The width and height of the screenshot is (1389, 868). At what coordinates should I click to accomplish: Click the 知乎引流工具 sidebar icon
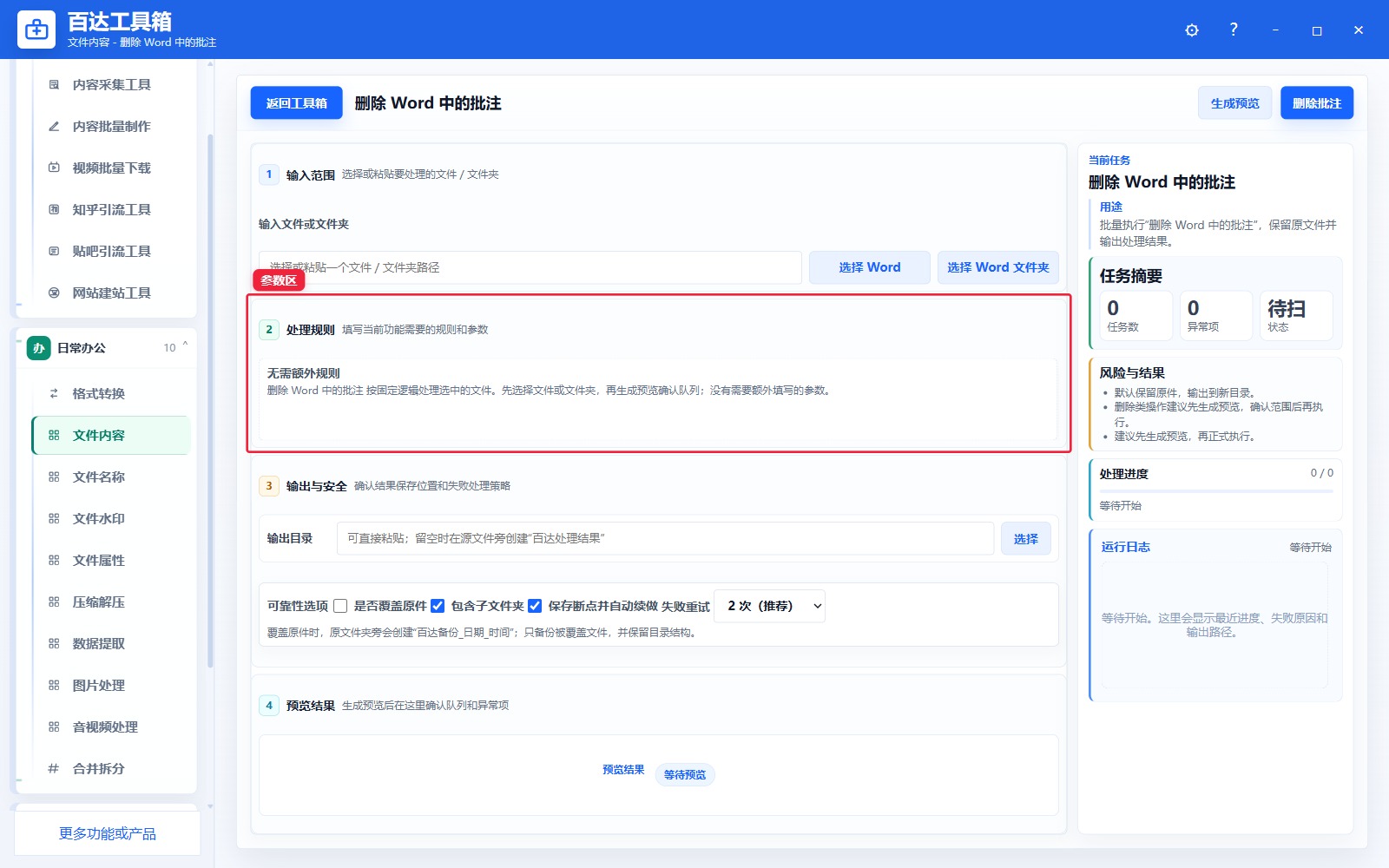54,209
